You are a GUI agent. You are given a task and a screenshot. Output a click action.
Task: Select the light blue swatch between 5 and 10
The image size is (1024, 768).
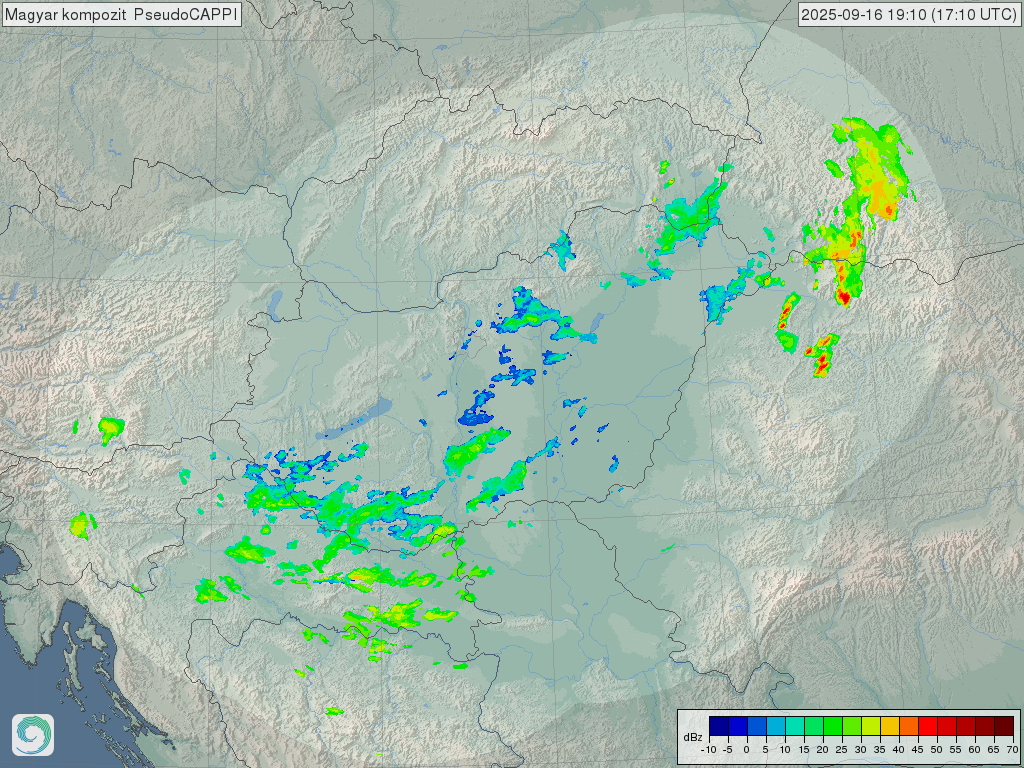776,726
